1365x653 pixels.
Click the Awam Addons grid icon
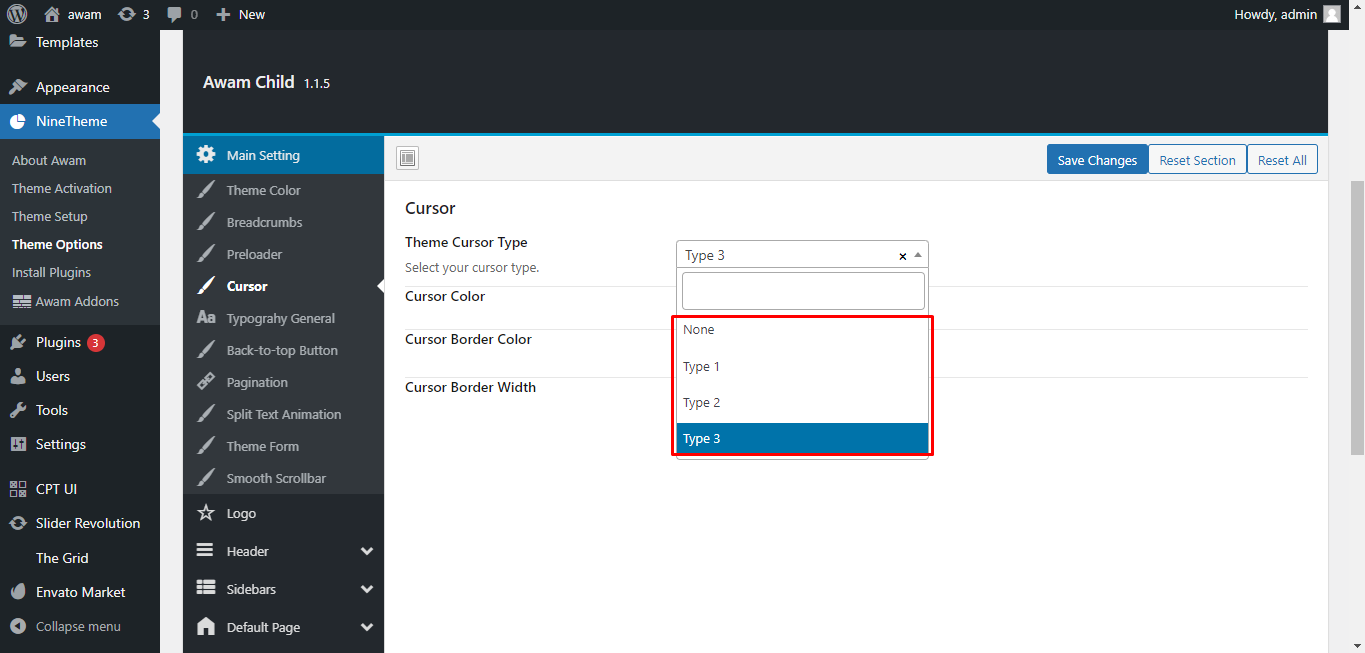pos(21,301)
